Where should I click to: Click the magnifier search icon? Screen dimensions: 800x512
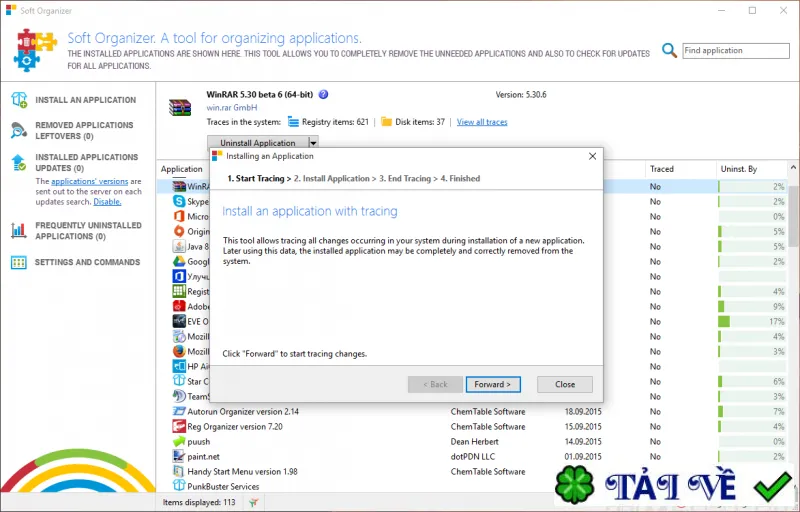coord(669,50)
